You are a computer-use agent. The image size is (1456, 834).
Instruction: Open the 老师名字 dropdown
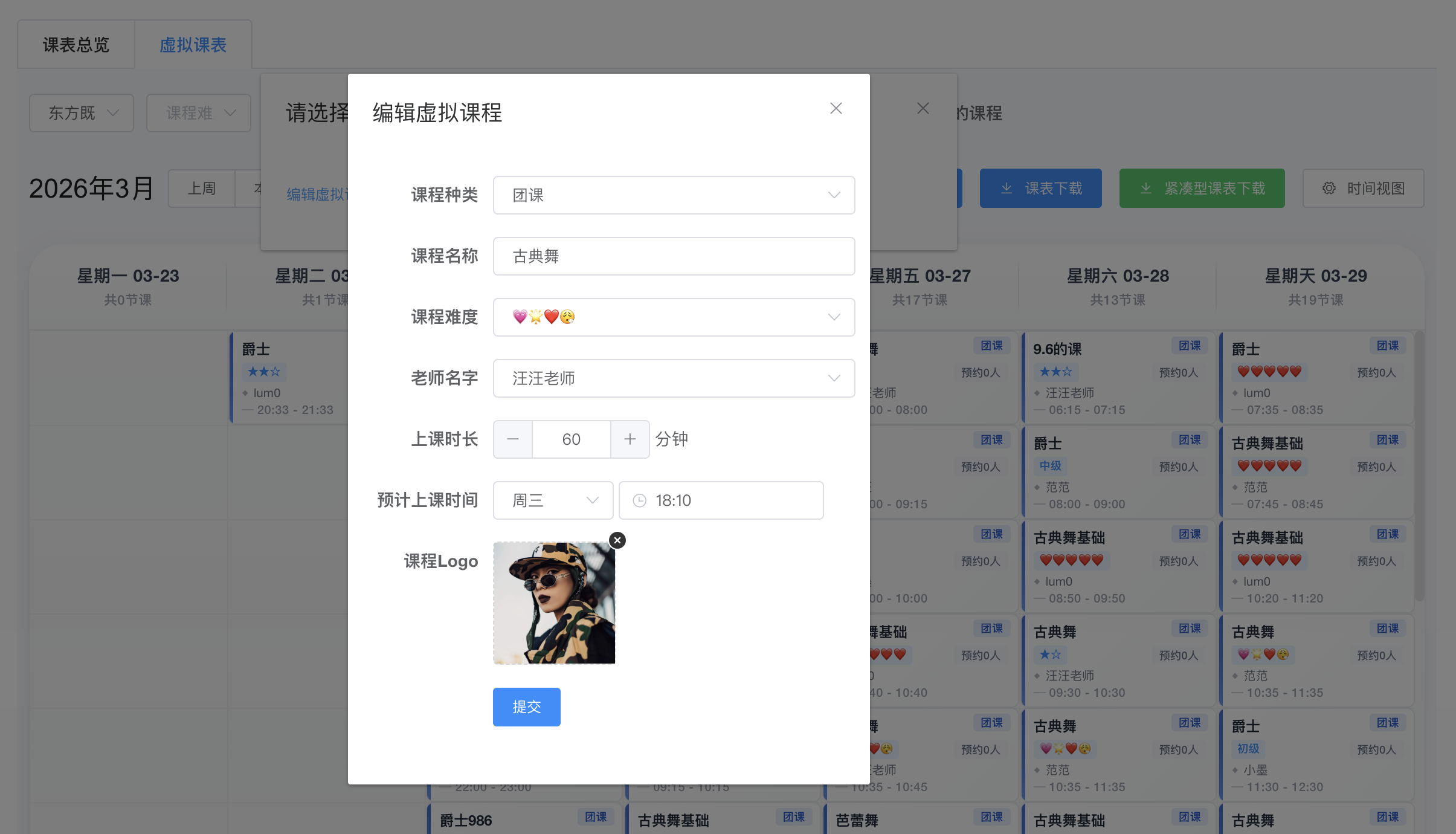pyautogui.click(x=674, y=378)
